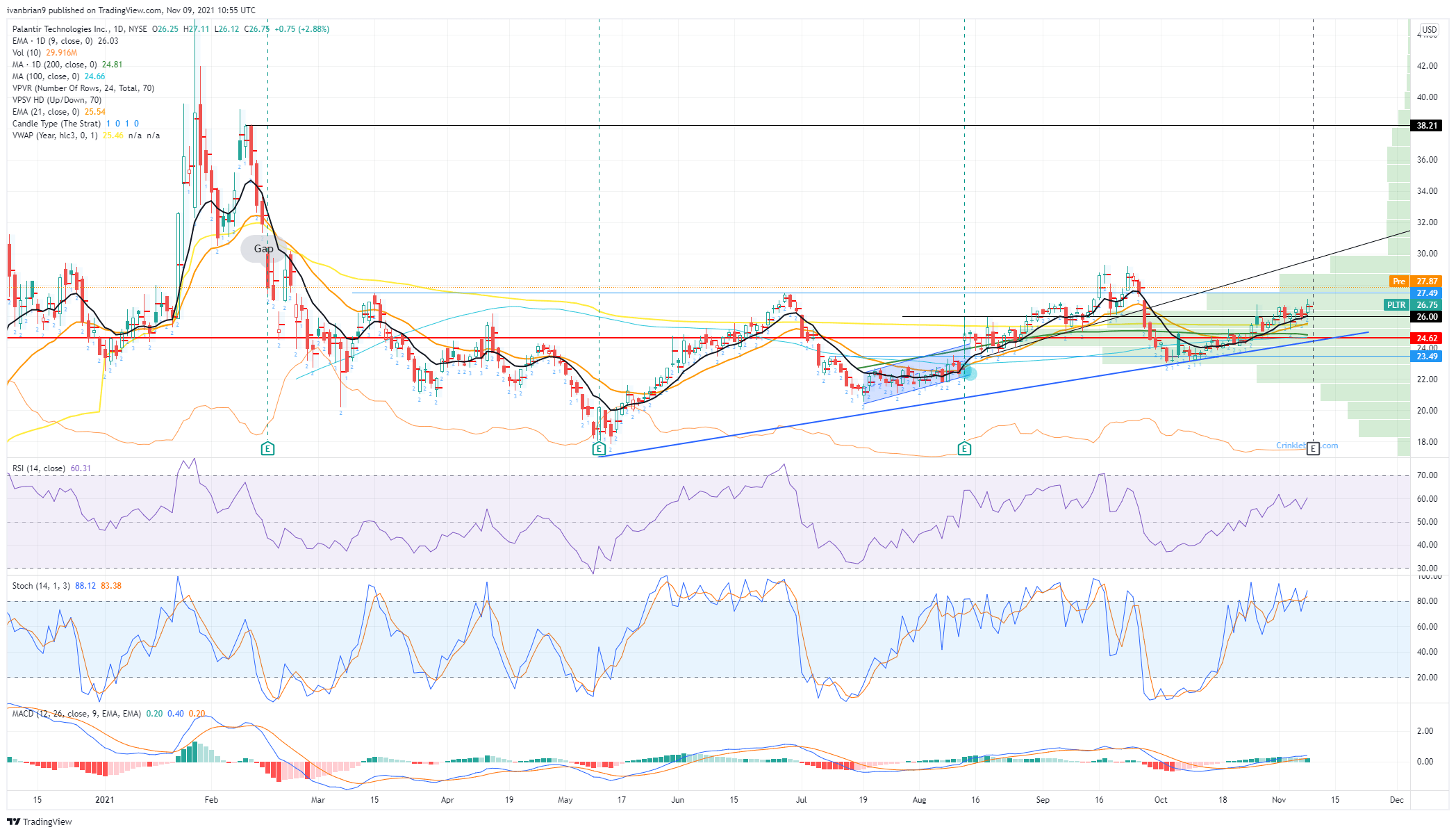
Task: Click the earnings E marker in mid-August
Action: click(x=964, y=449)
